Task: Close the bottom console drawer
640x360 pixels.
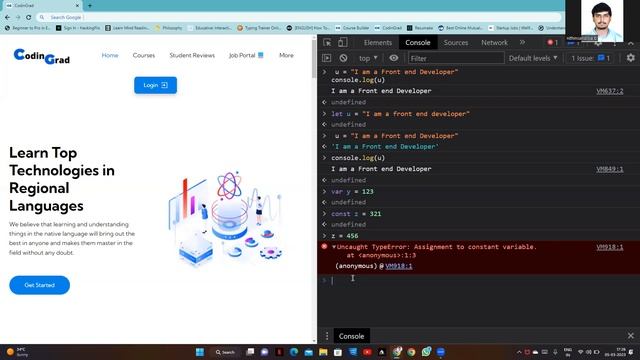Action: (631, 336)
